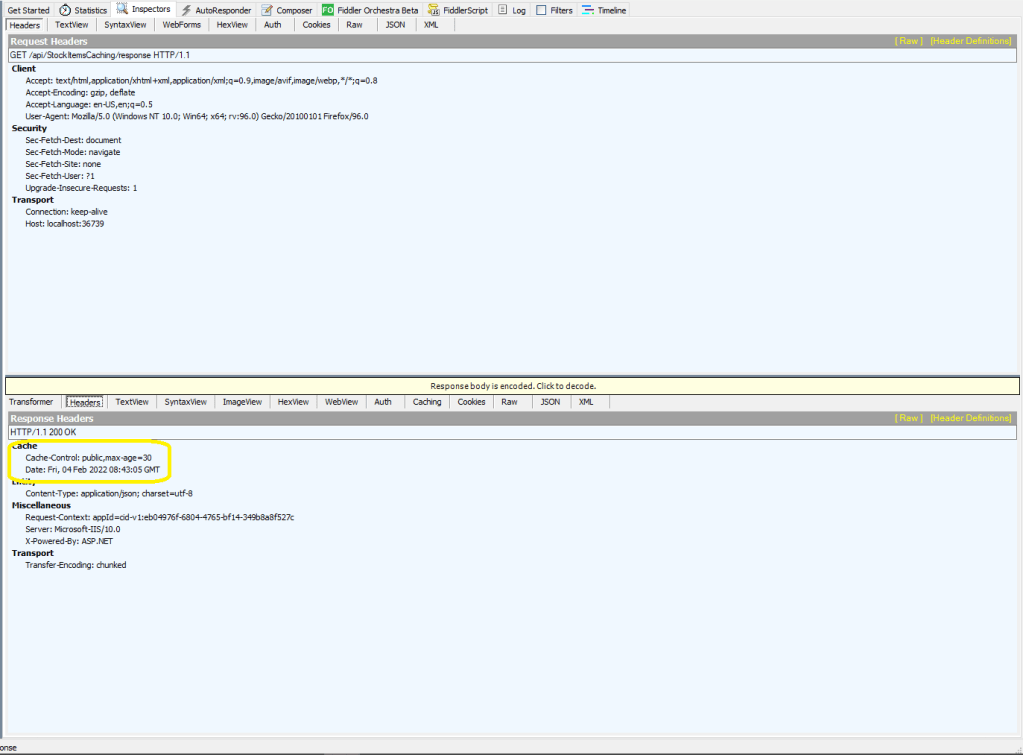Image resolution: width=1023 pixels, height=755 pixels.
Task: Open the Log tab icon
Action: tap(503, 10)
